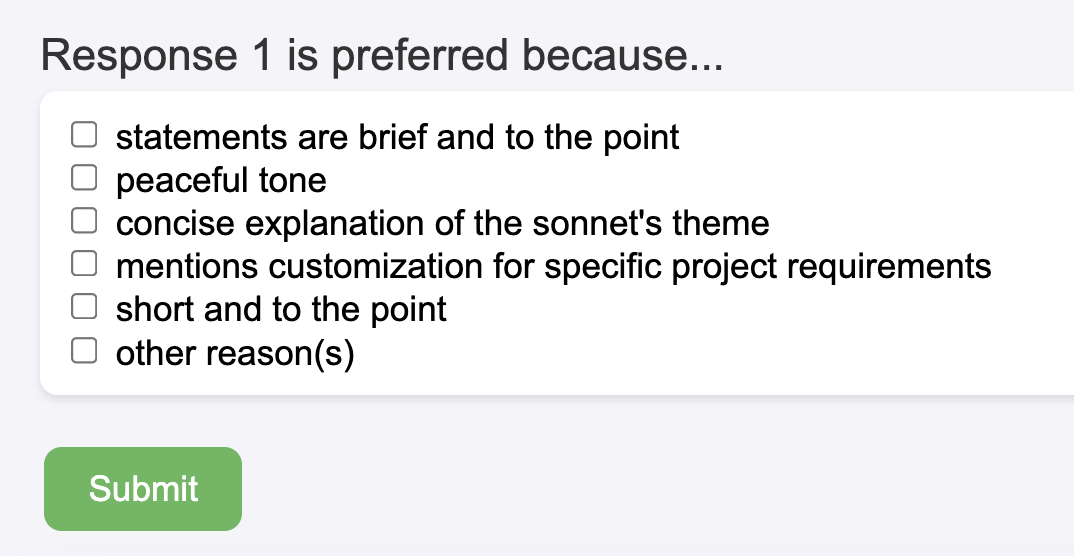Screen dimensions: 1074x556
Task: Click the word "sonnet's" in the third option
Action: pyautogui.click(x=597, y=223)
